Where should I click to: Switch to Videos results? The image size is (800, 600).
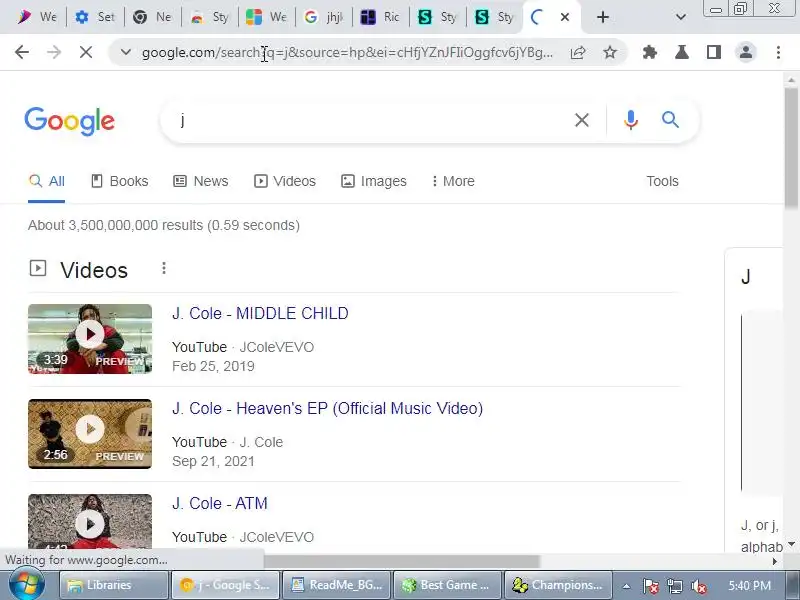(285, 181)
